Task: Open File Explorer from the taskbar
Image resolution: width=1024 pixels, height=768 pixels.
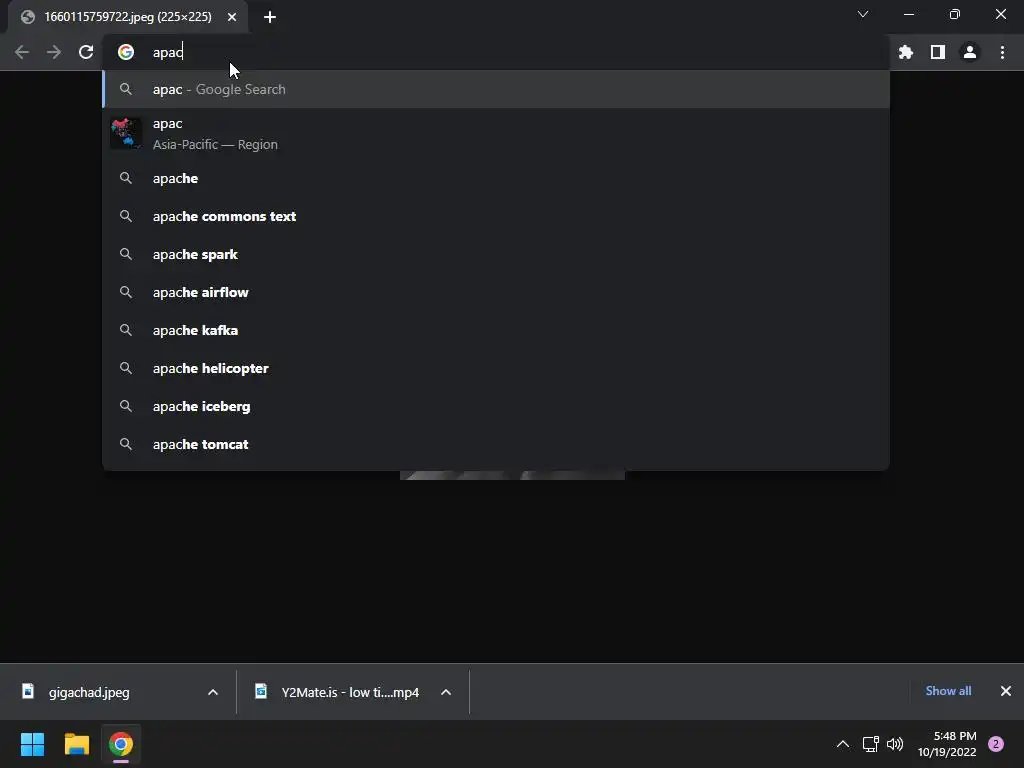Action: click(x=76, y=744)
